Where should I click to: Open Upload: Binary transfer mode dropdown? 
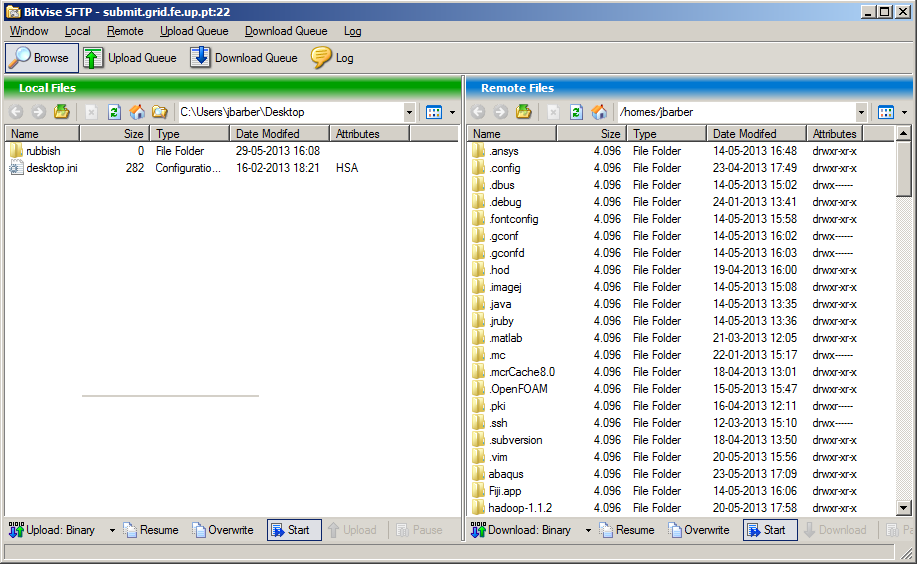coord(112,530)
